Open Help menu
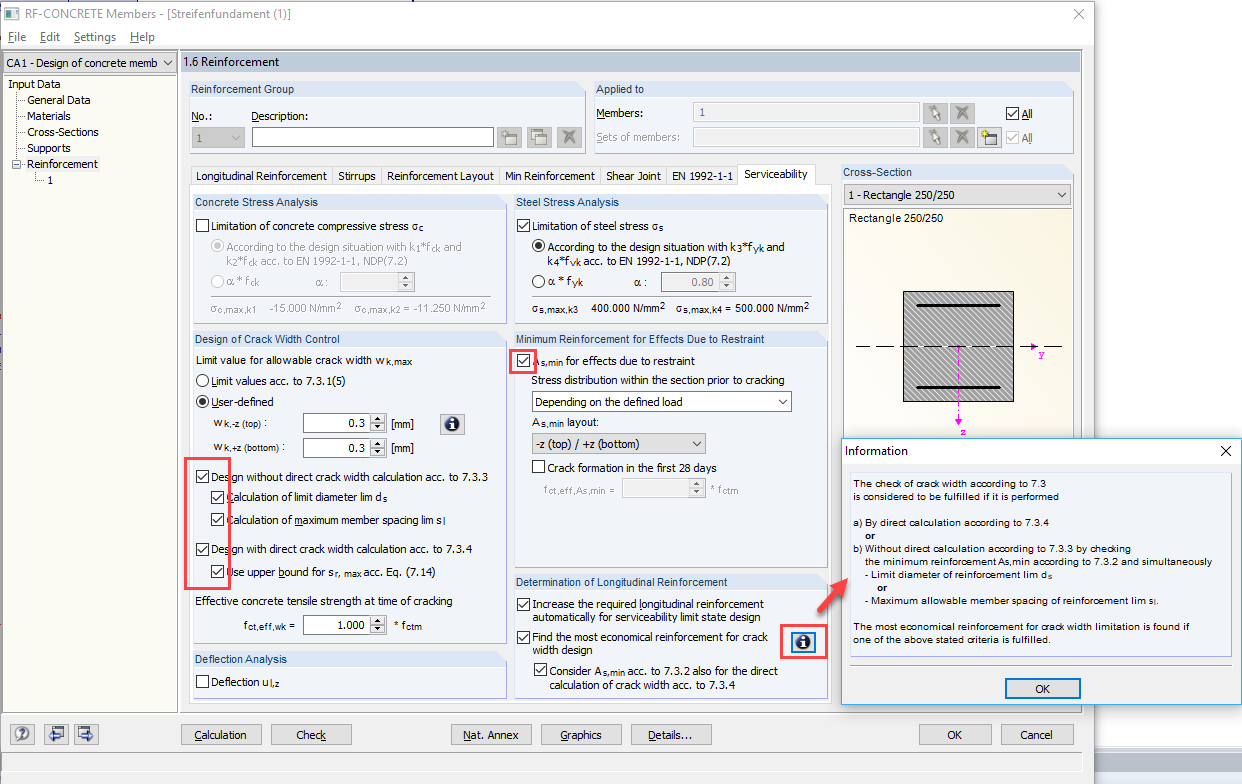 (142, 37)
